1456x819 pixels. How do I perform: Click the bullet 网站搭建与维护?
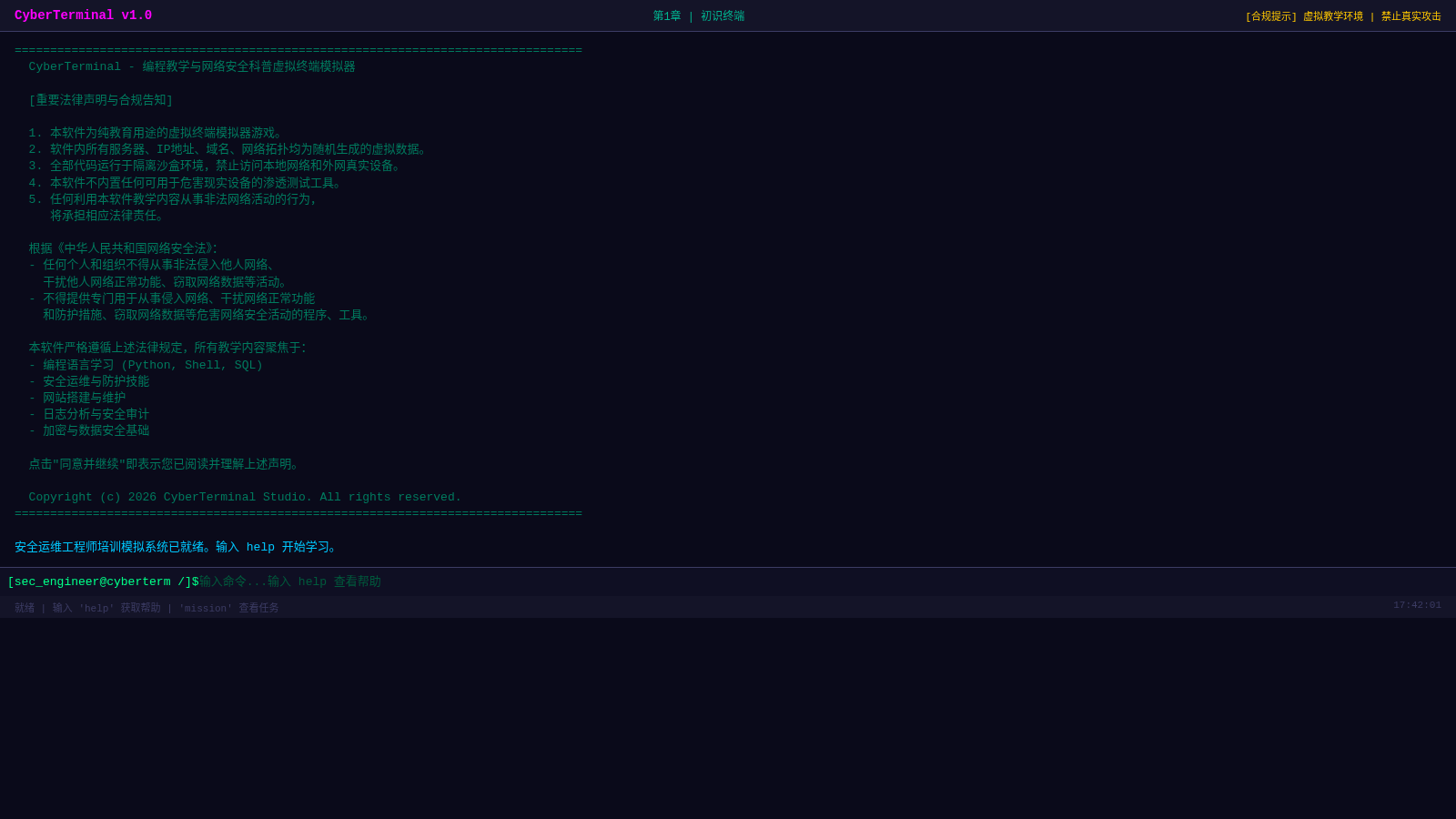click(77, 398)
